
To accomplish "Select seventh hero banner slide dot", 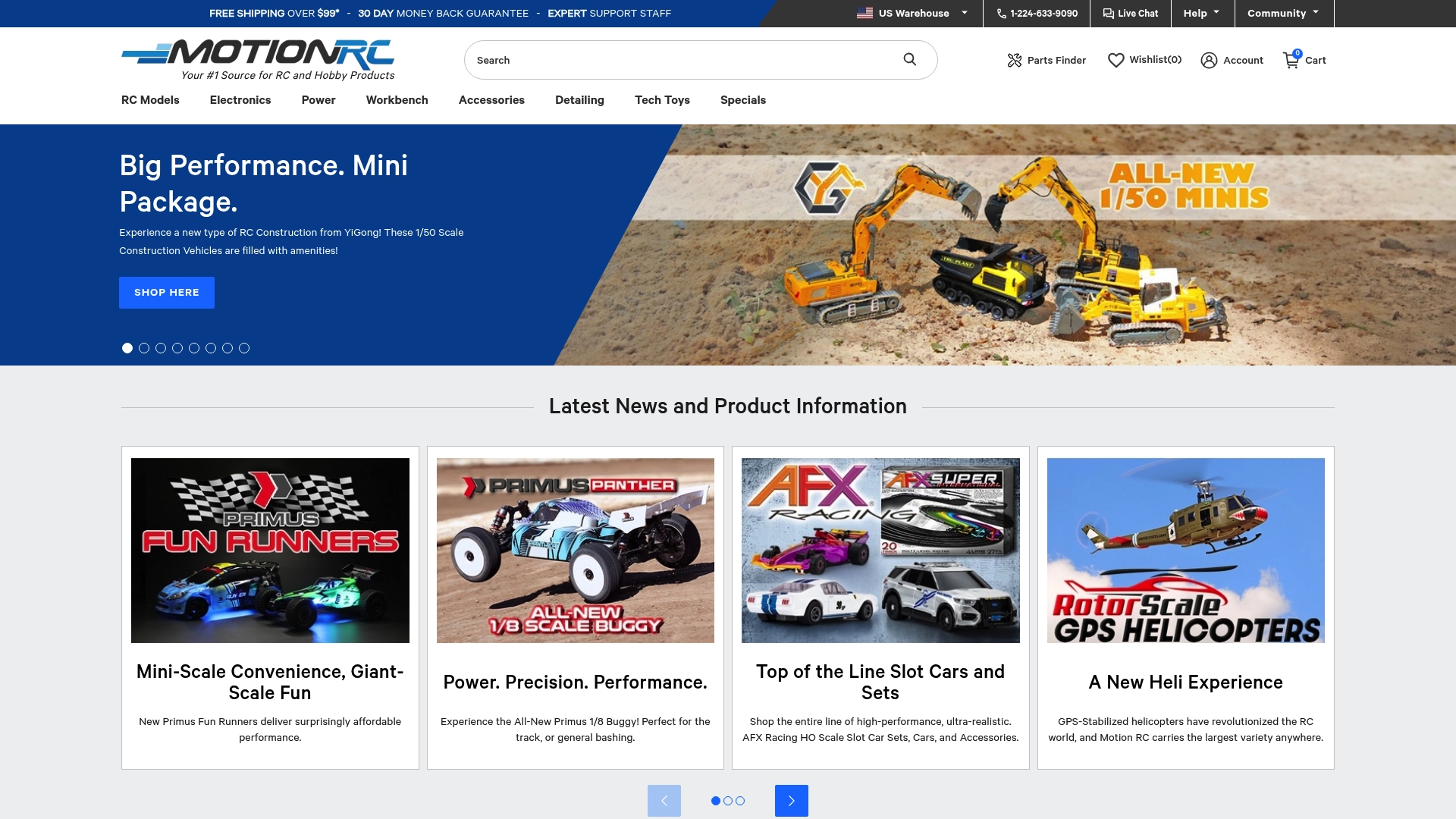I will coord(227,348).
